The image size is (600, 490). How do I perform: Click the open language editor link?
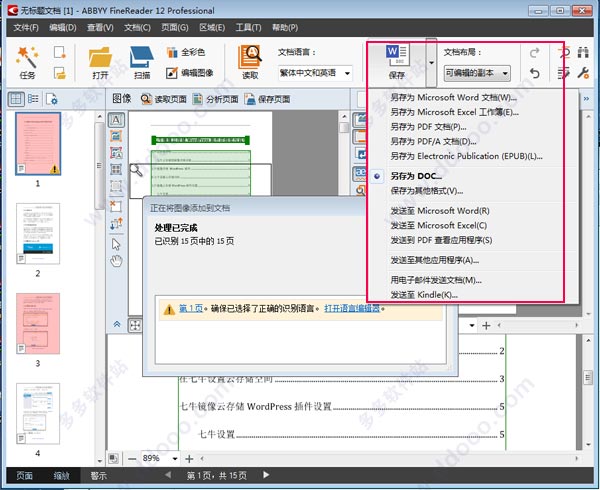click(x=352, y=308)
